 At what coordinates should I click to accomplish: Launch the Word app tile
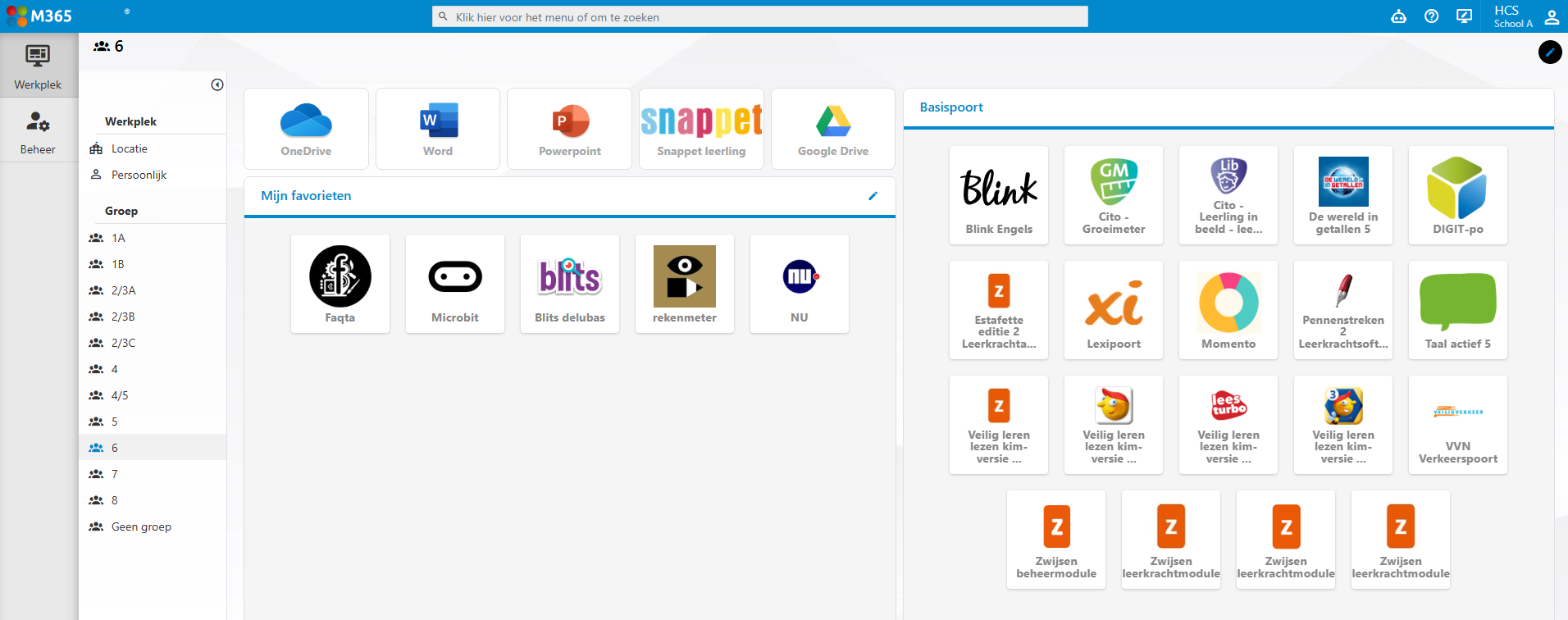click(438, 129)
